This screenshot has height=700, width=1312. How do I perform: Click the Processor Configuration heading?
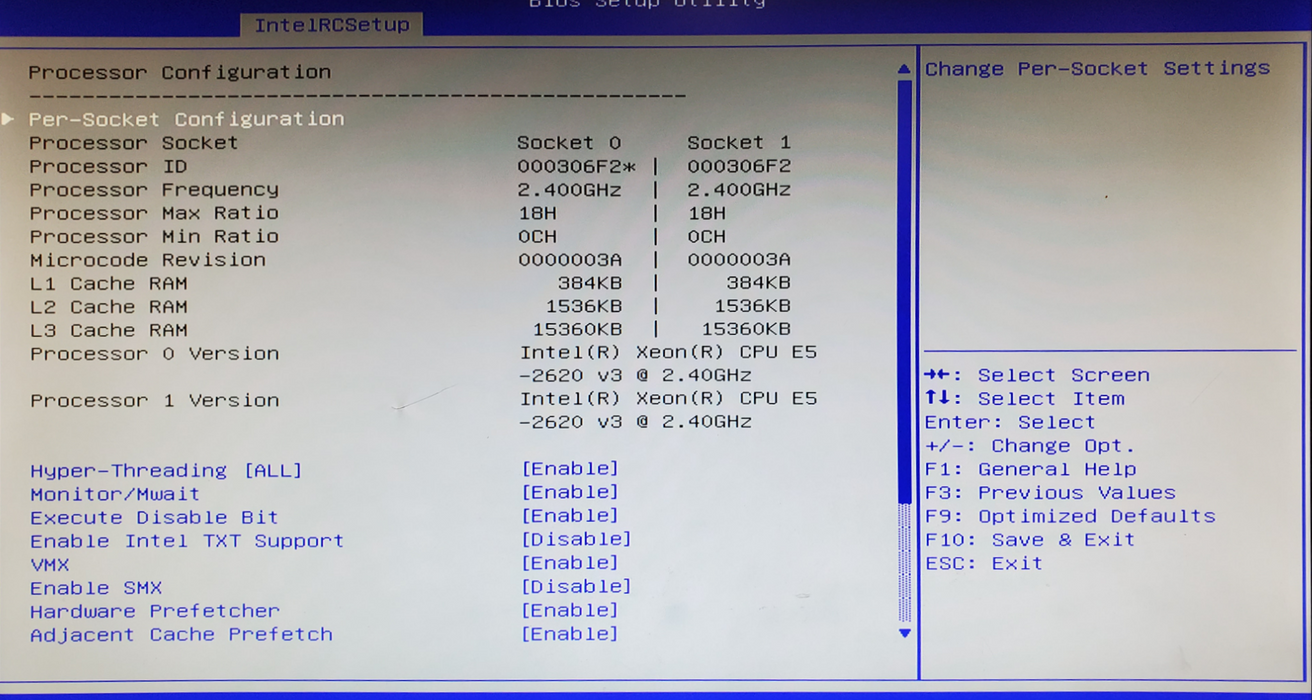(179, 72)
